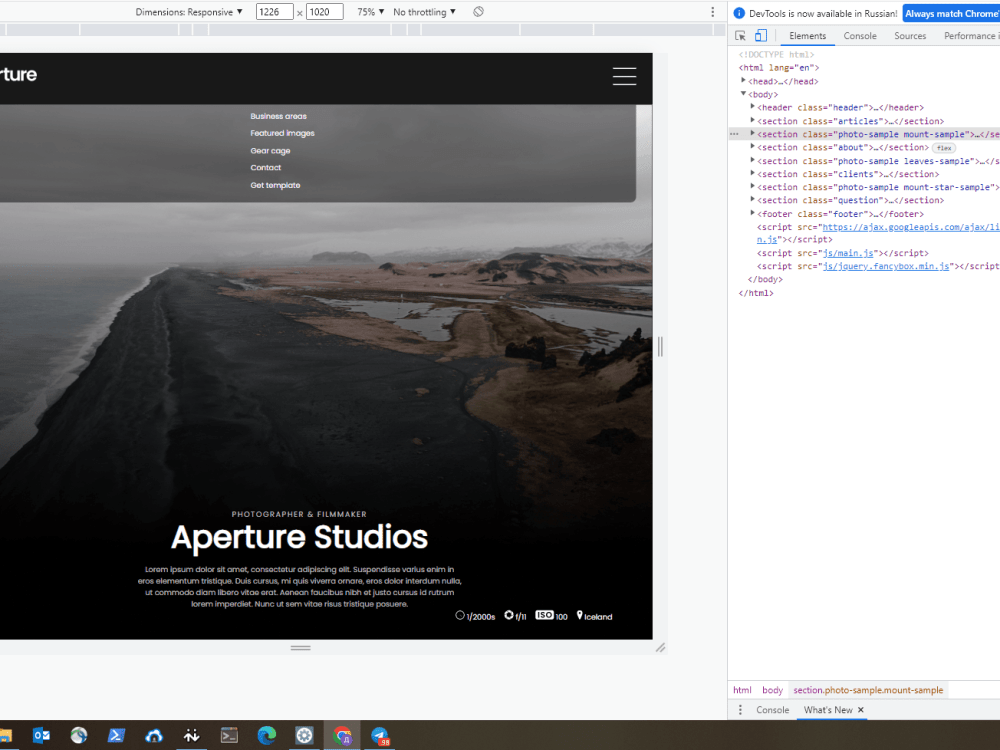Open the Featured images menu link
Viewport: 1000px width, 750px height.
[x=283, y=133]
